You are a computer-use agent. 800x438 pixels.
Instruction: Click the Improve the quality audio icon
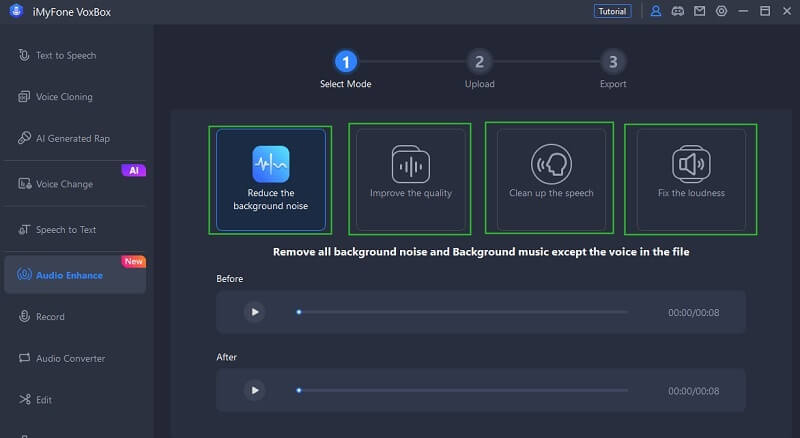pos(411,164)
